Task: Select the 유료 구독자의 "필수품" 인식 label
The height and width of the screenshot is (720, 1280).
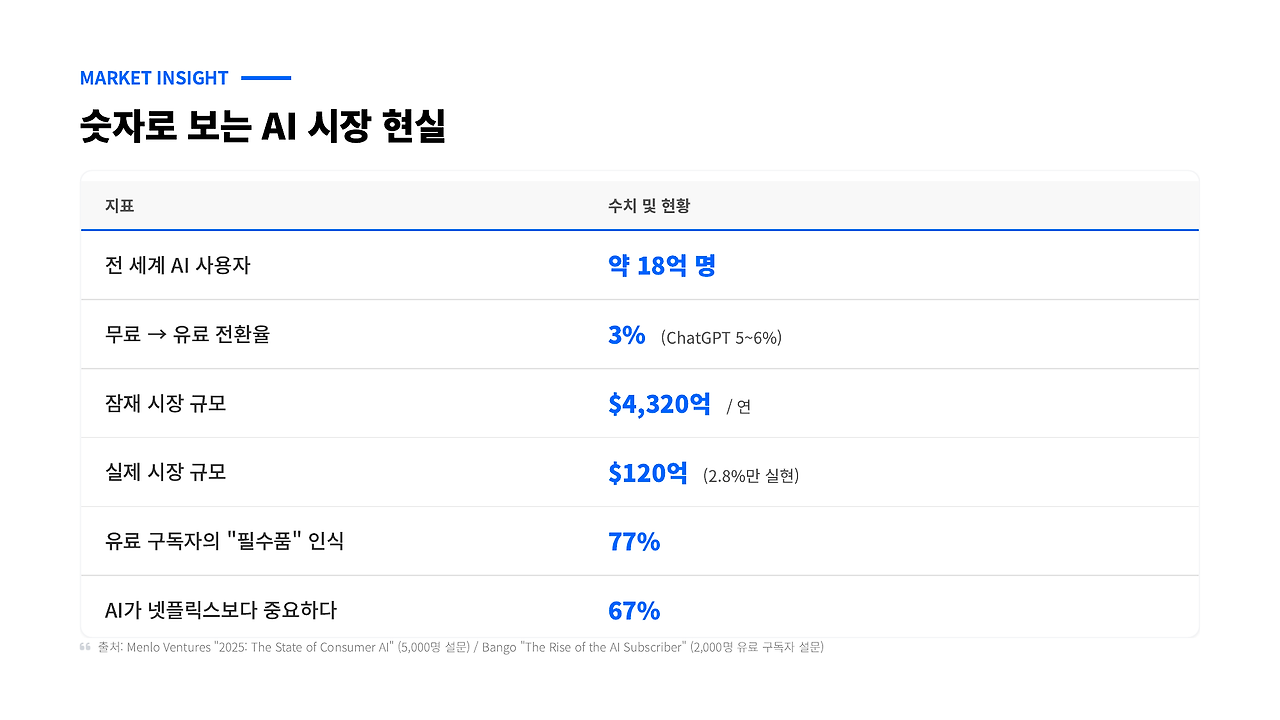Action: (224, 542)
